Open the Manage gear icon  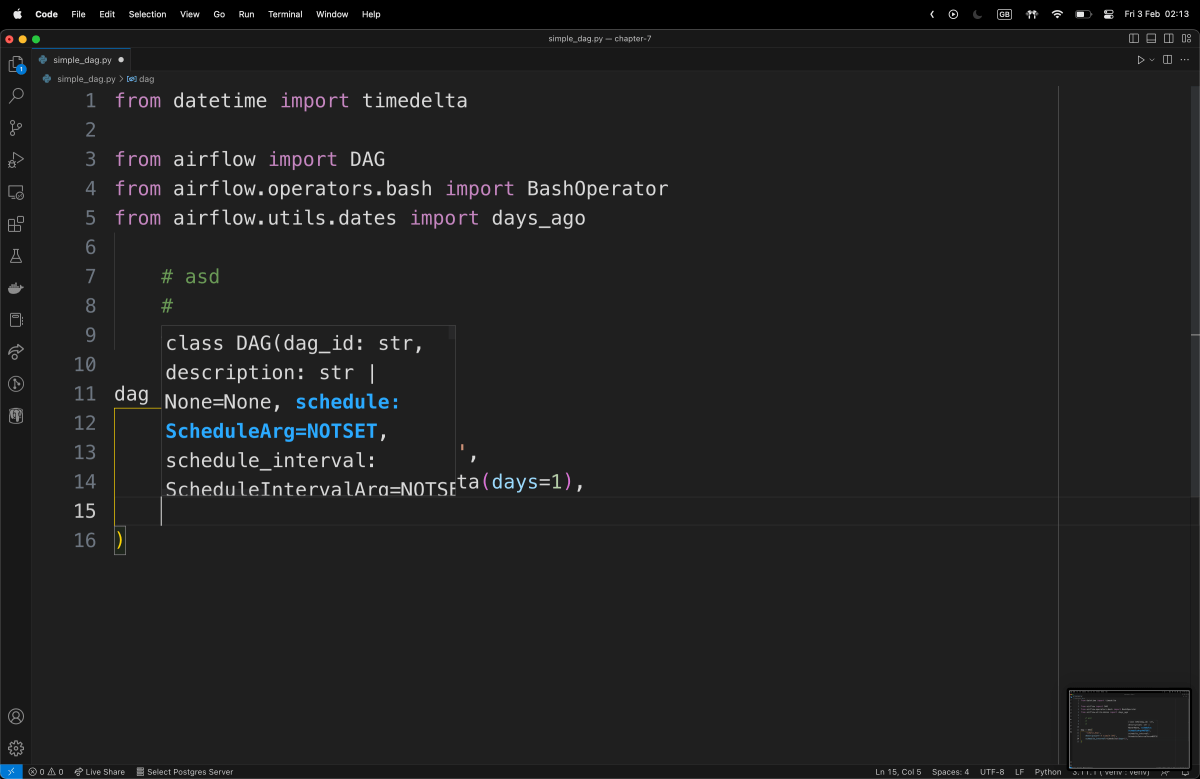click(16, 748)
